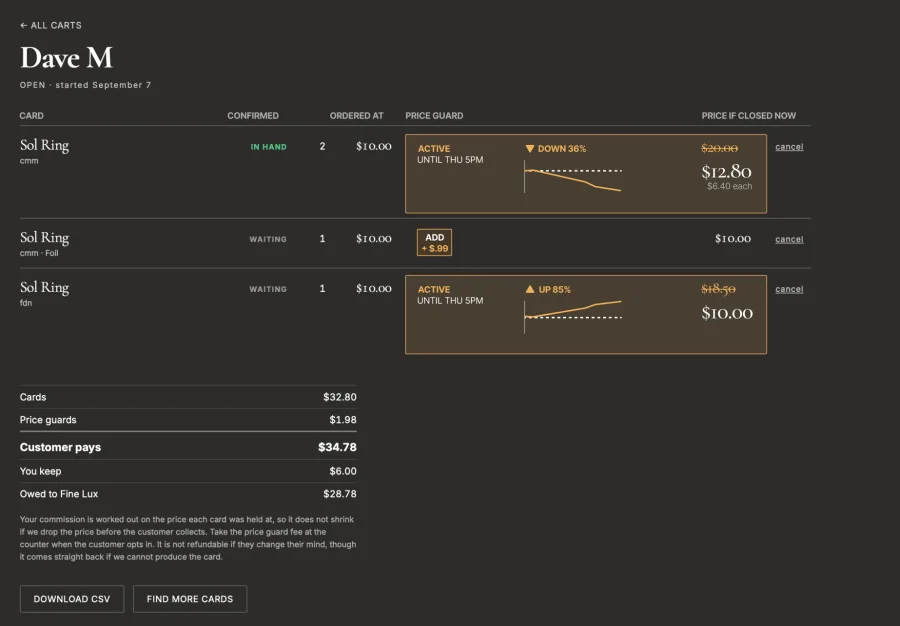Click the '$6.40 each' note
Viewport: 900px width, 626px height.
tap(730, 186)
